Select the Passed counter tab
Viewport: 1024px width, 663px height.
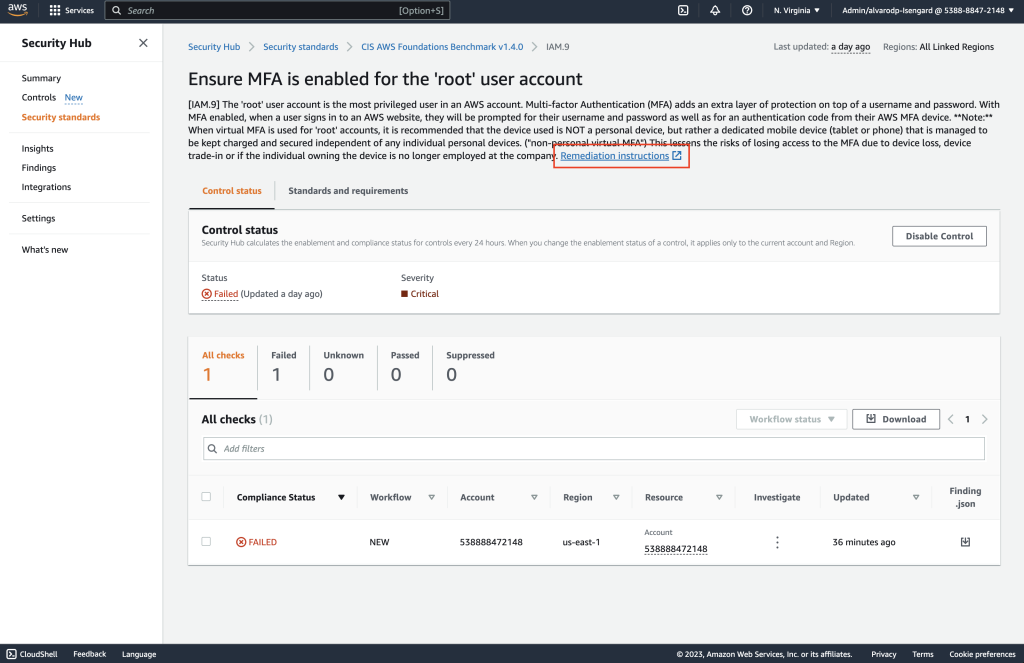pos(405,367)
